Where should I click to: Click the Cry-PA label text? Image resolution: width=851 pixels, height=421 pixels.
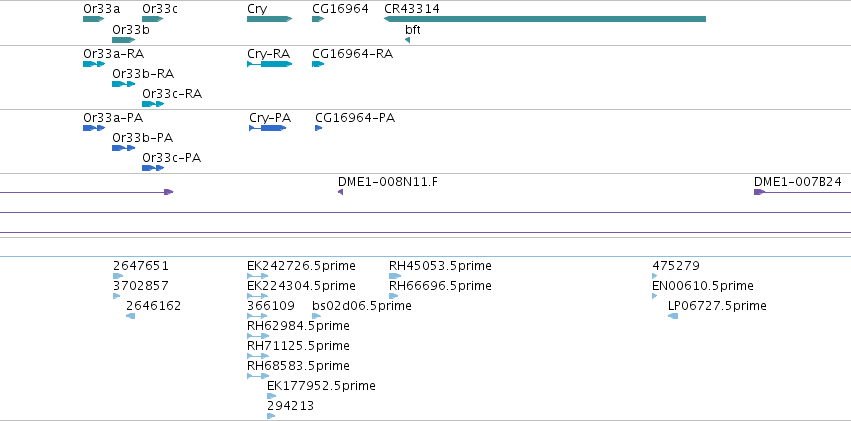pyautogui.click(x=270, y=118)
